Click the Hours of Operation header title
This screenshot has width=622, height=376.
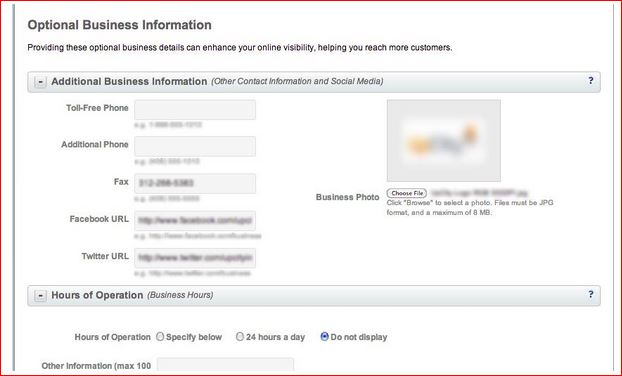(97, 295)
